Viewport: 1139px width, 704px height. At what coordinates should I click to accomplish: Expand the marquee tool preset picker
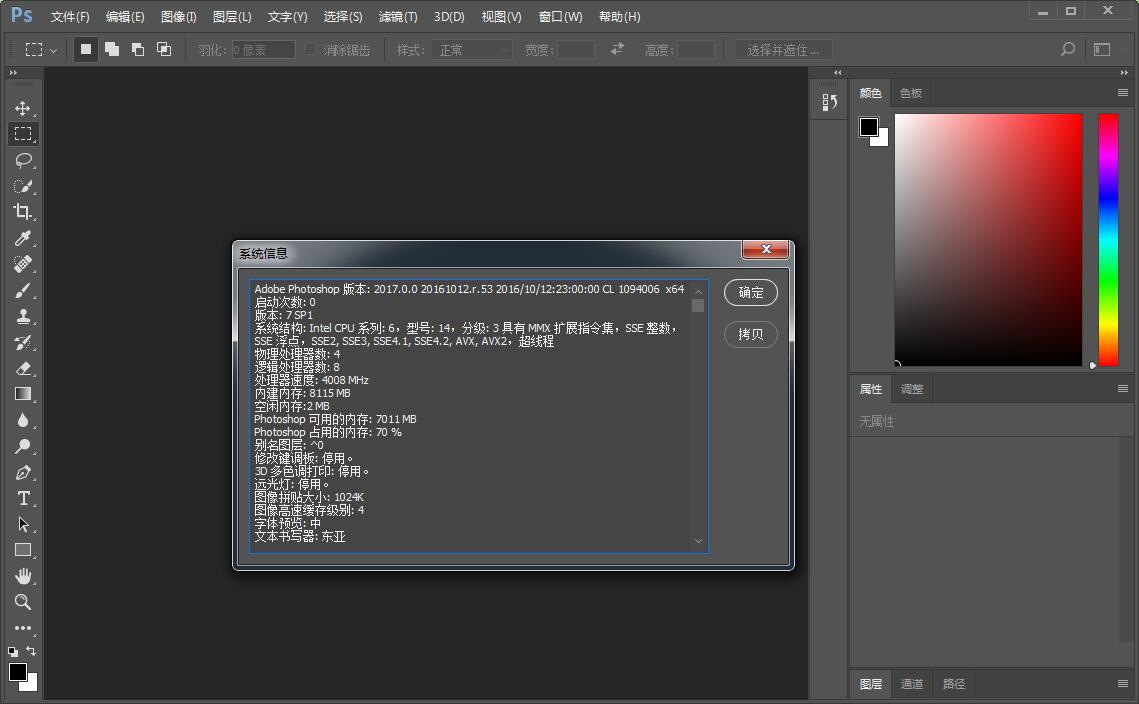coord(53,50)
